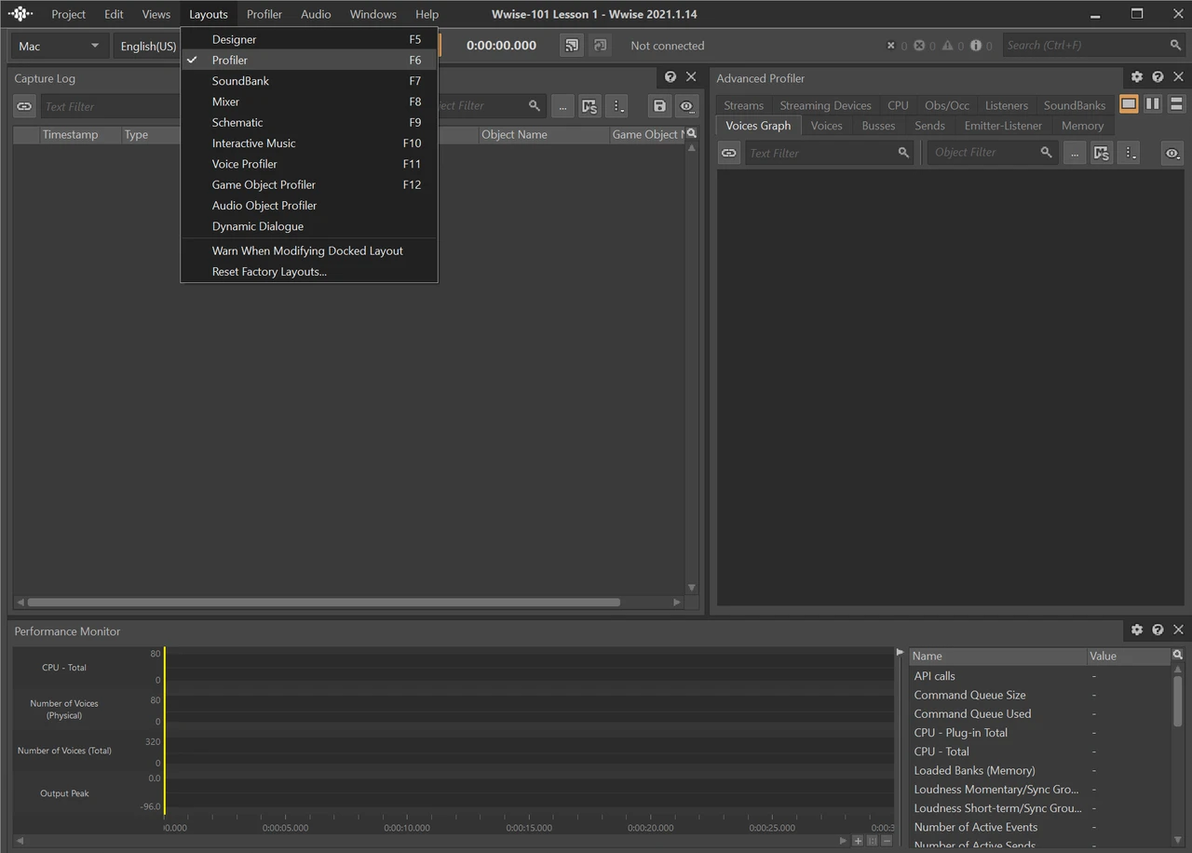Switch to the Busses tab
Viewport: 1192px width, 853px height.
[878, 125]
